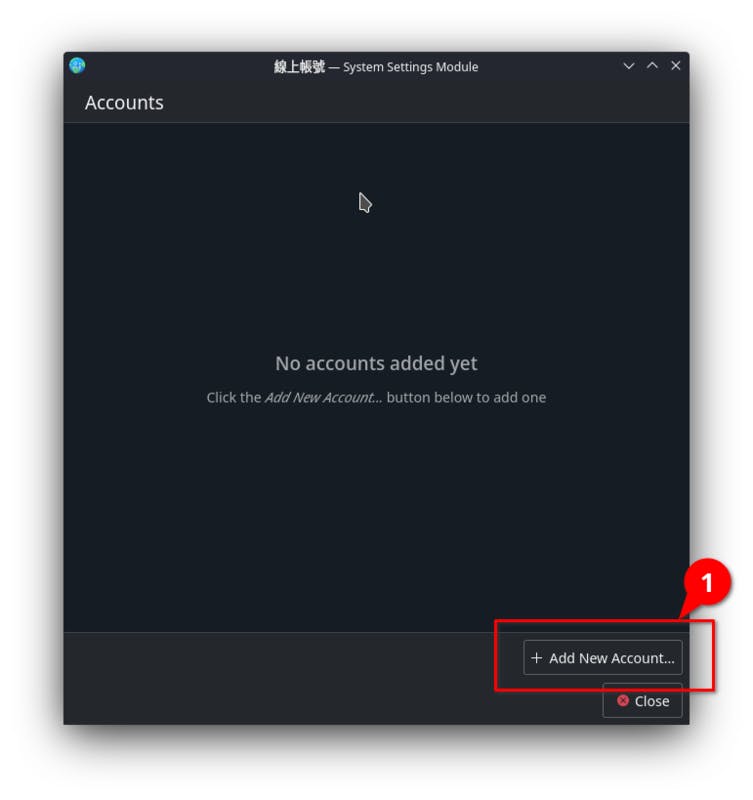
Task: Open the globe application icon in titlebar
Action: (x=77, y=66)
